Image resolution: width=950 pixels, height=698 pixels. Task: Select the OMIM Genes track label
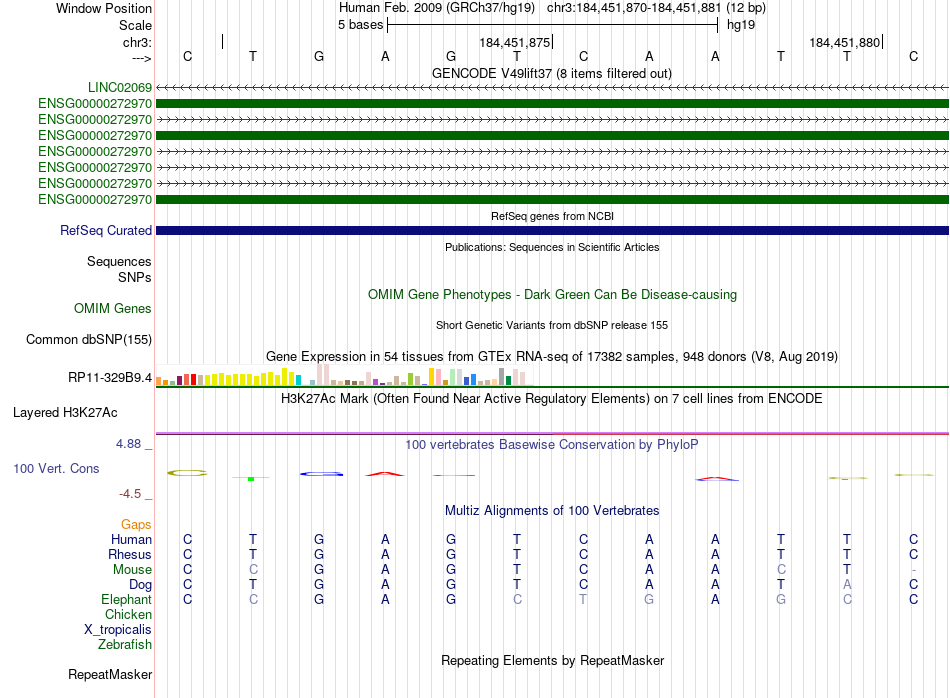point(113,308)
